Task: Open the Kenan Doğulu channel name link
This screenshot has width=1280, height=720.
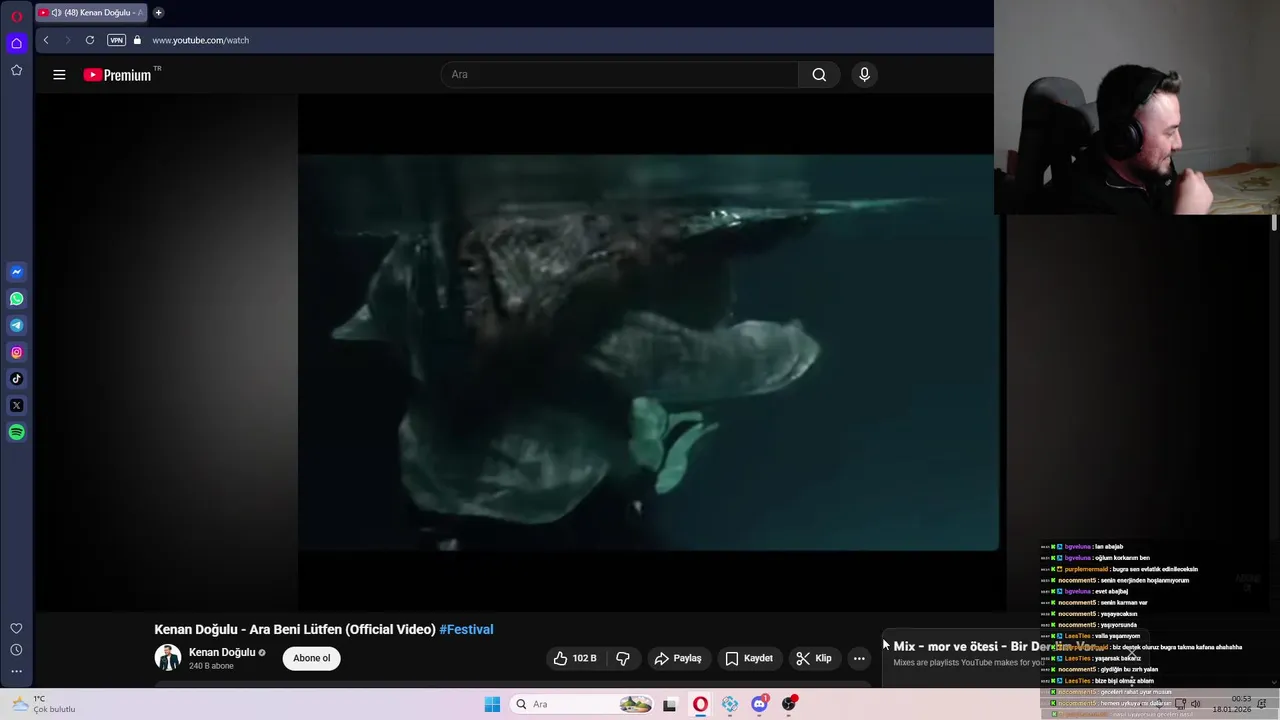Action: [x=222, y=652]
